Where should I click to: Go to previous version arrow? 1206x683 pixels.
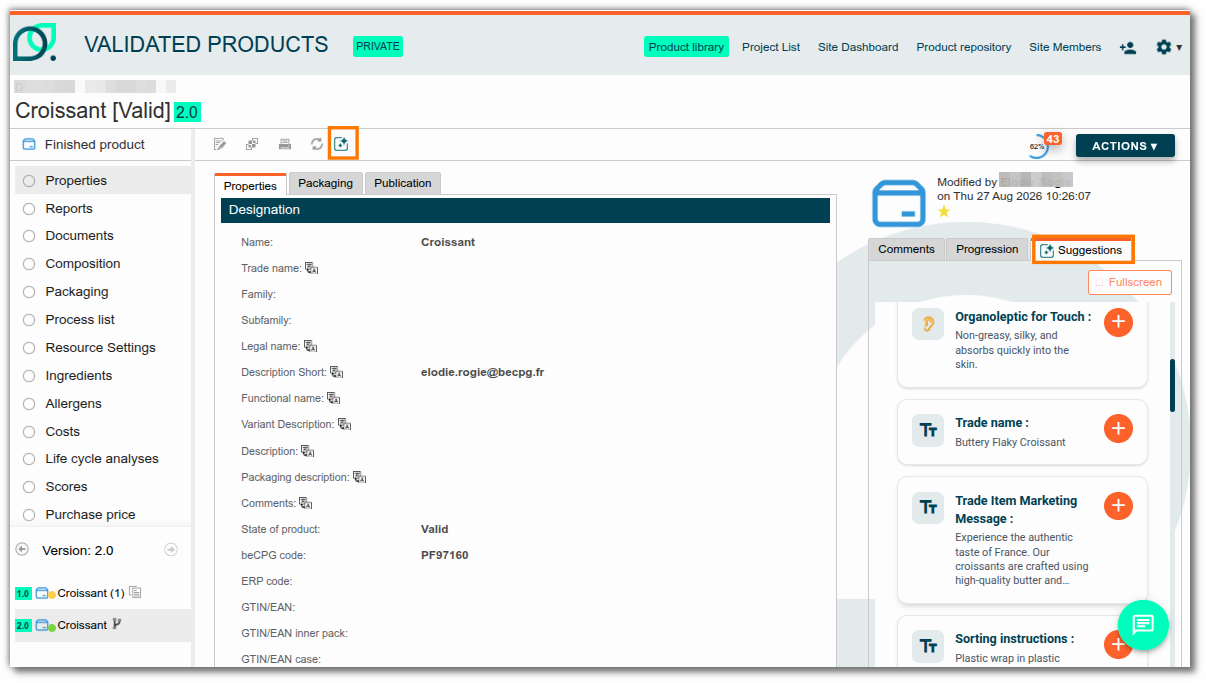point(22,549)
